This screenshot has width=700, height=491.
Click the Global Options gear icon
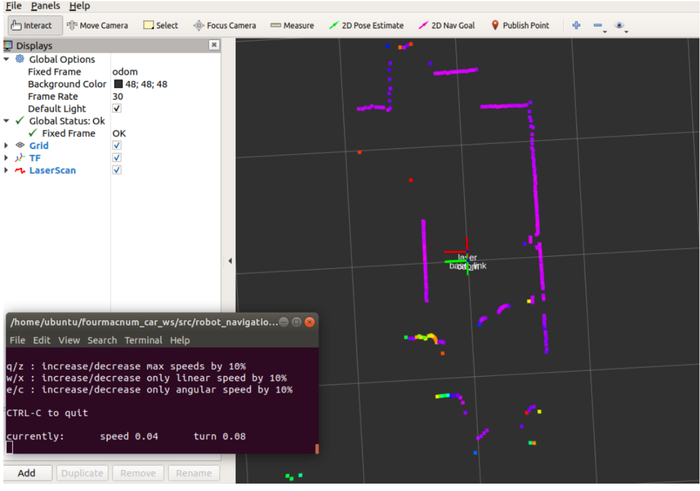[20, 58]
